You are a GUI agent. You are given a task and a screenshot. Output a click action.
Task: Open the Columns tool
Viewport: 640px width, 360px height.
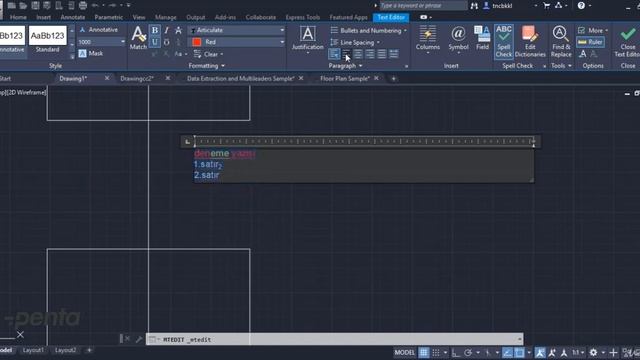427,40
